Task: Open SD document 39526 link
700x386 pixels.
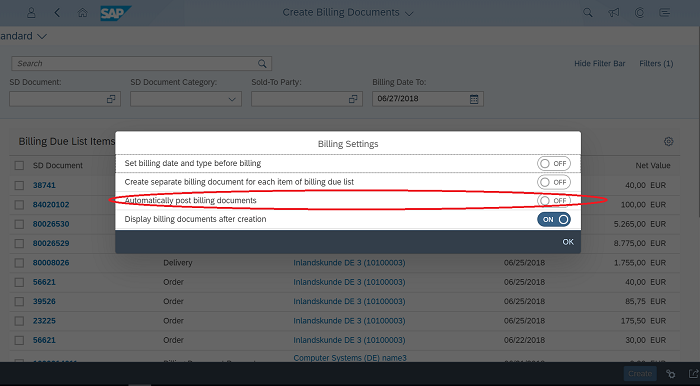Action: click(44, 302)
